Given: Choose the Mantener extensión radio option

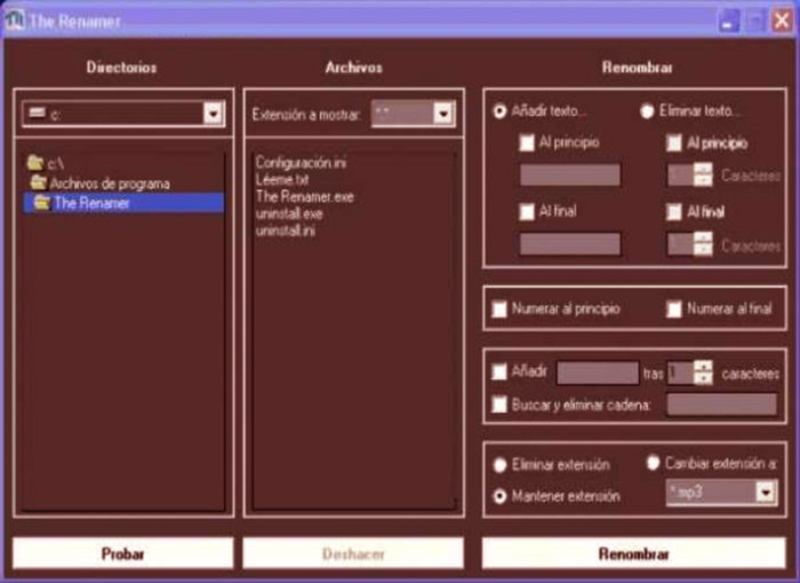Looking at the screenshot, I should coord(500,496).
